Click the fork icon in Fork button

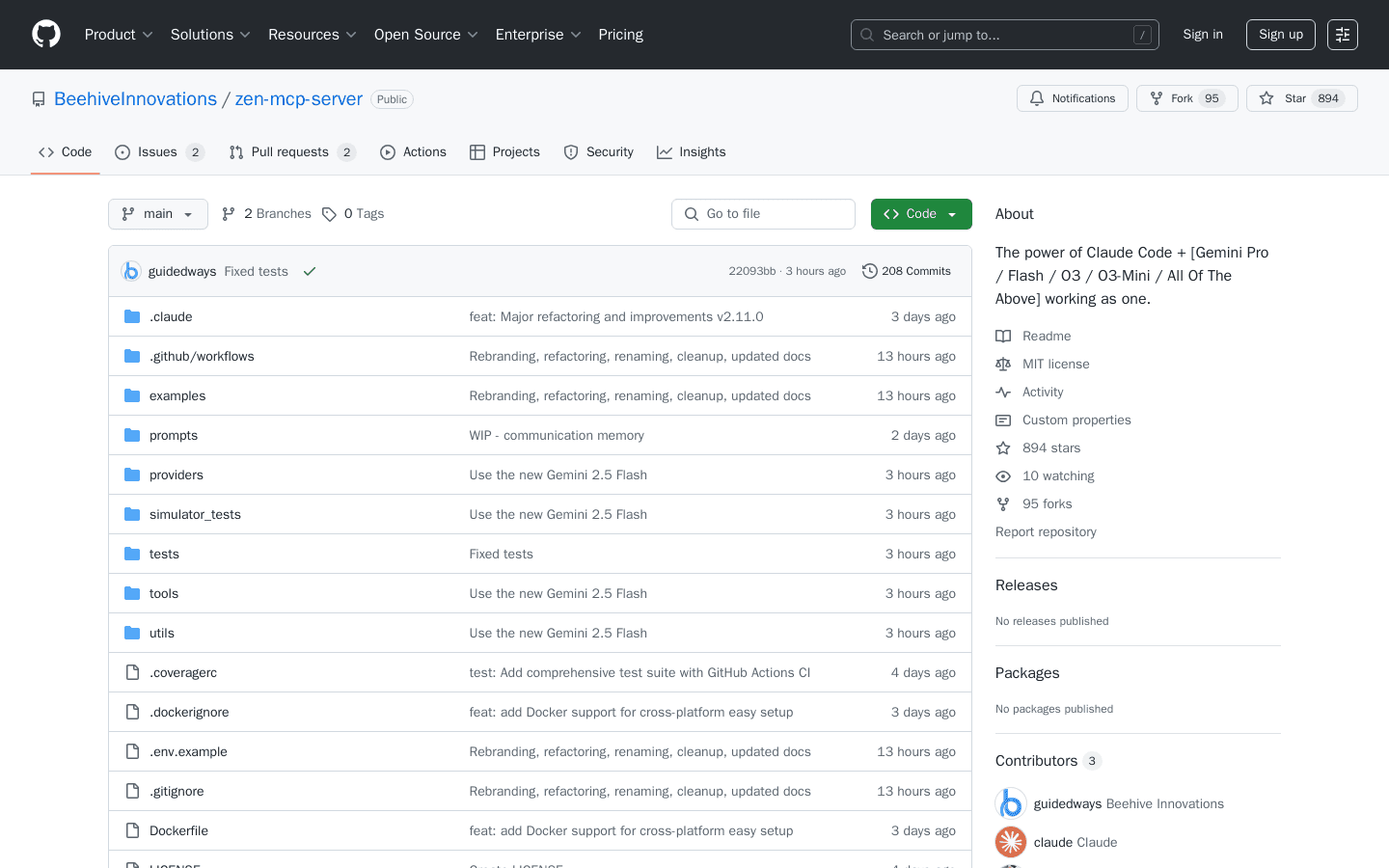click(1157, 98)
